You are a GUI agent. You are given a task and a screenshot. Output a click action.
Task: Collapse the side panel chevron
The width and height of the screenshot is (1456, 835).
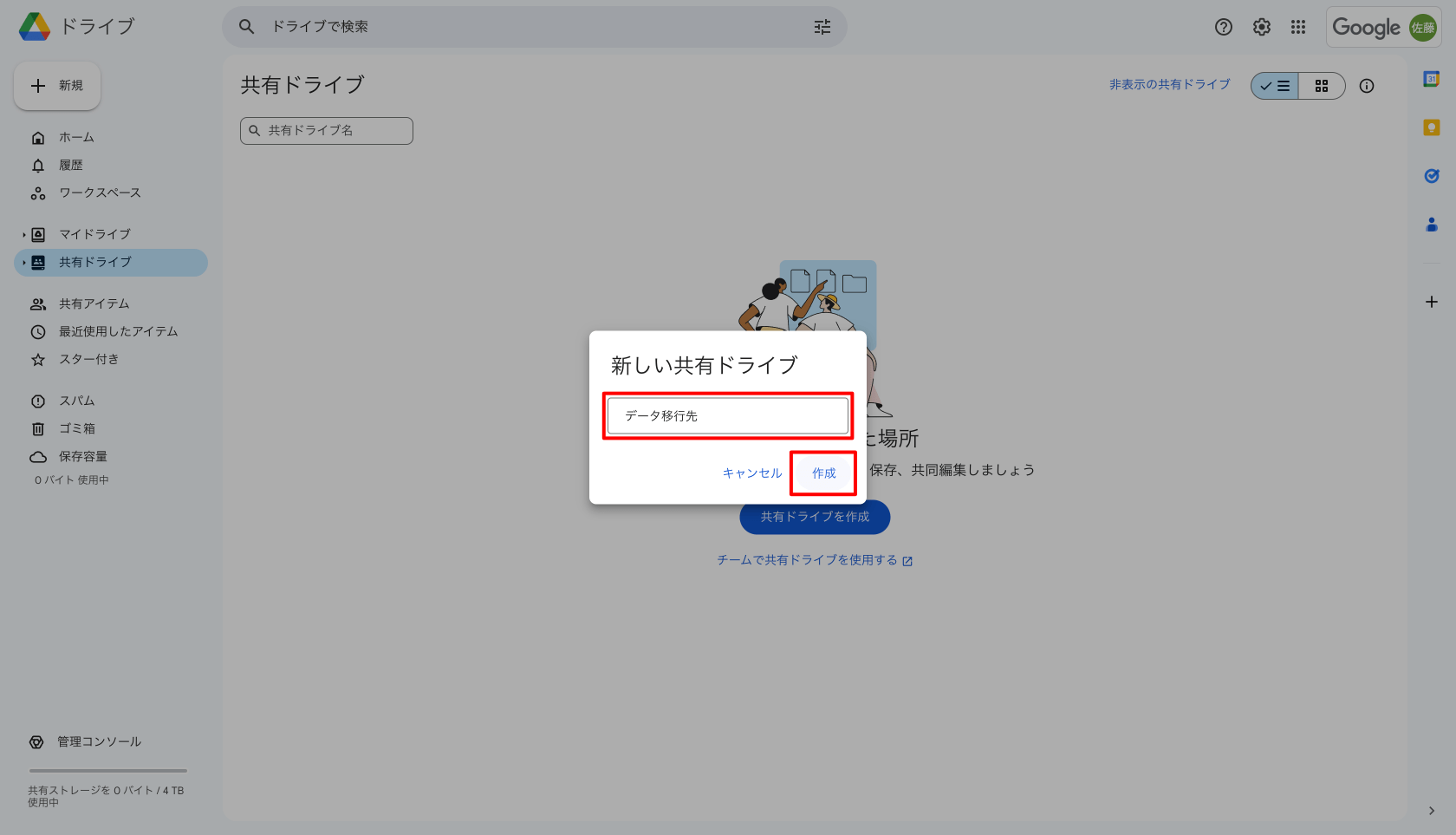point(1431,811)
